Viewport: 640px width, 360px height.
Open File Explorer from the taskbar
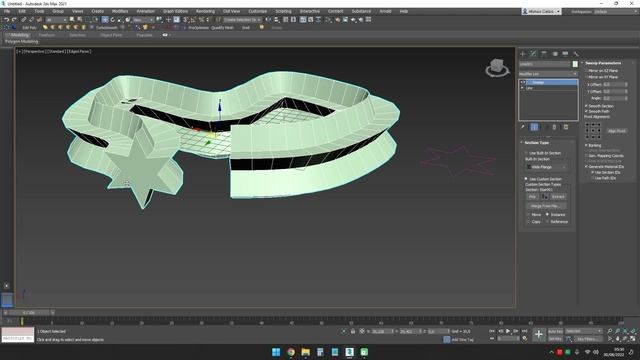306,352
